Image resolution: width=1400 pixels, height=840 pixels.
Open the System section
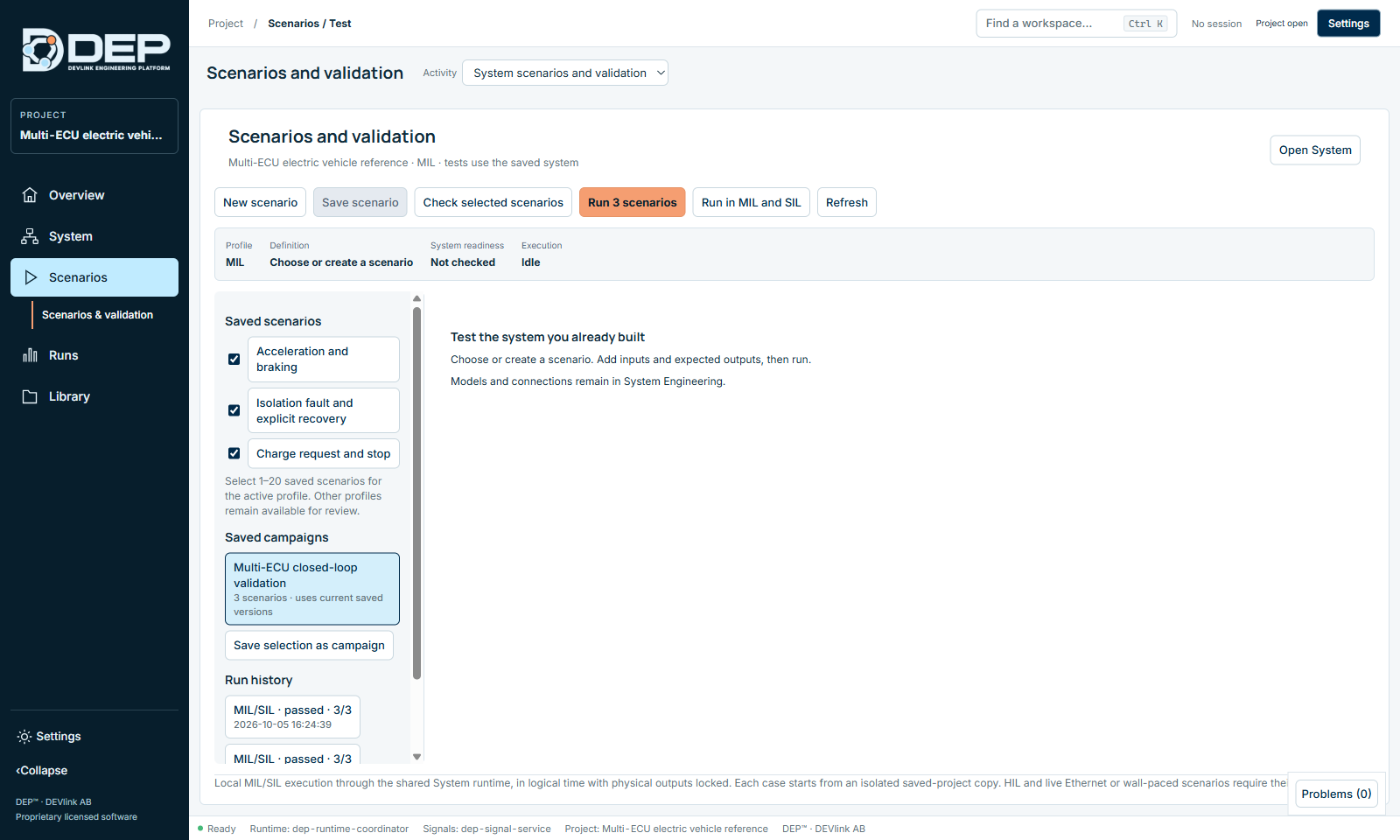[x=94, y=236]
